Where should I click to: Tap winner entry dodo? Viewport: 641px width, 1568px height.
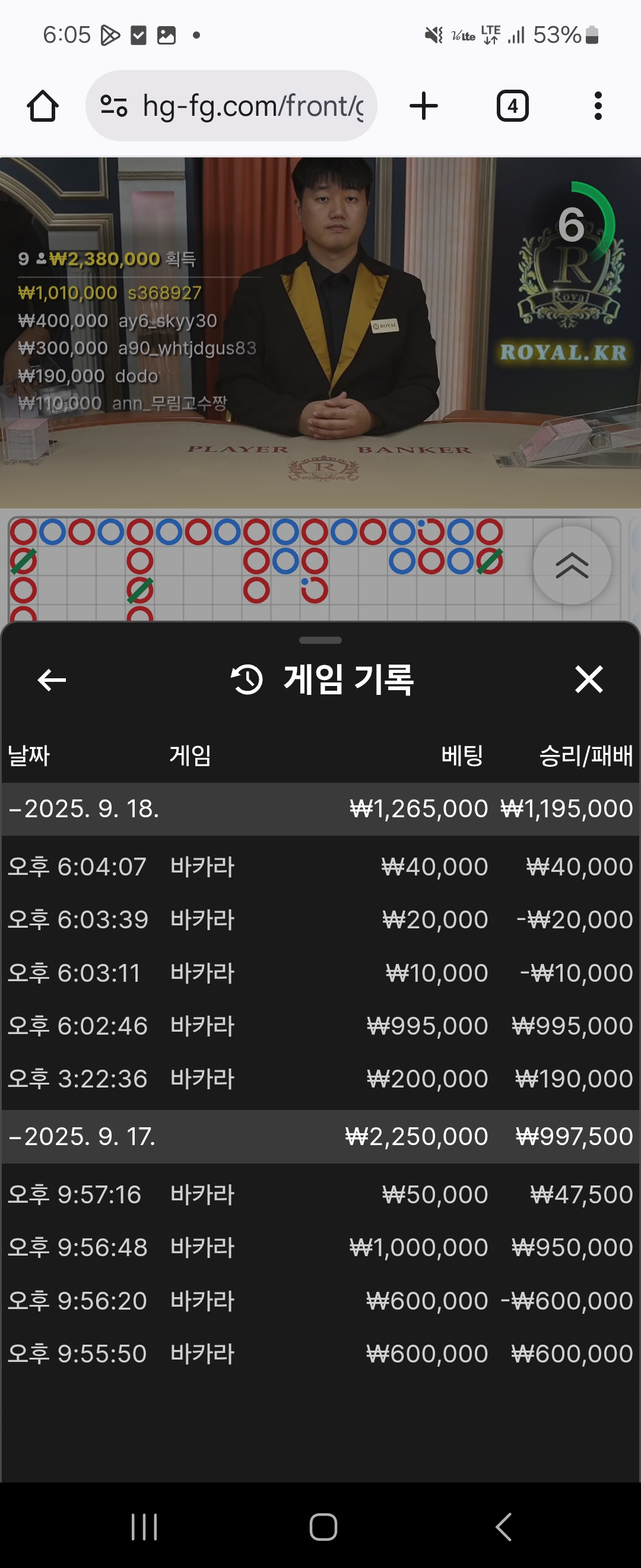[x=88, y=376]
